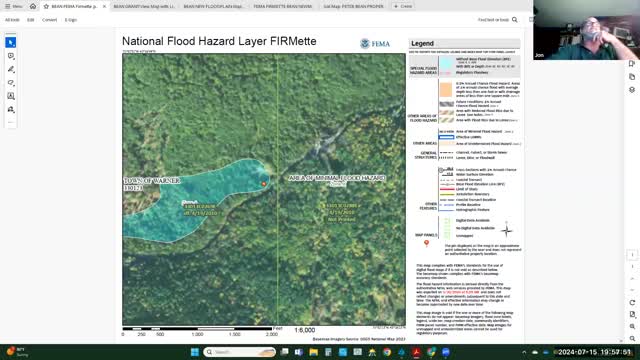Click the current page number box
640x360 pixels.
coord(632,255)
